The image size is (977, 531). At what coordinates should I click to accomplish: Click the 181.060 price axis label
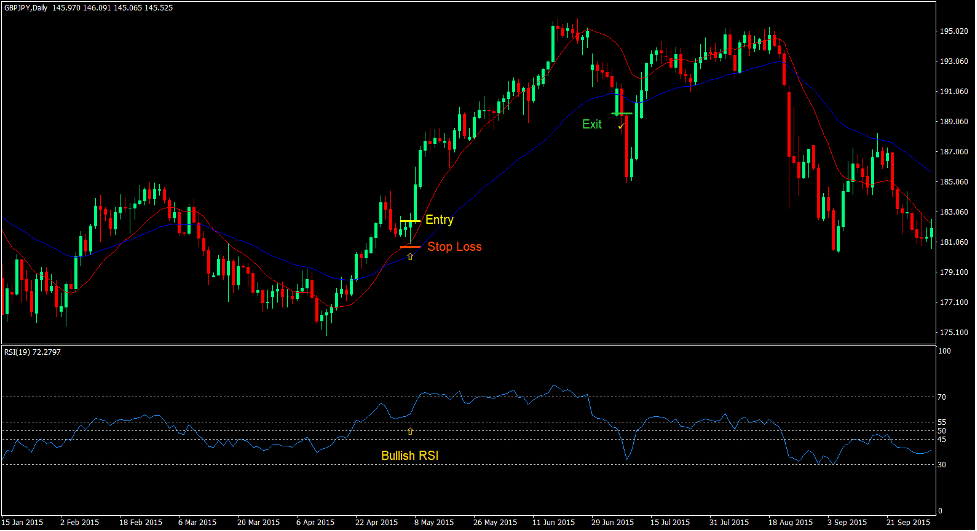click(954, 242)
